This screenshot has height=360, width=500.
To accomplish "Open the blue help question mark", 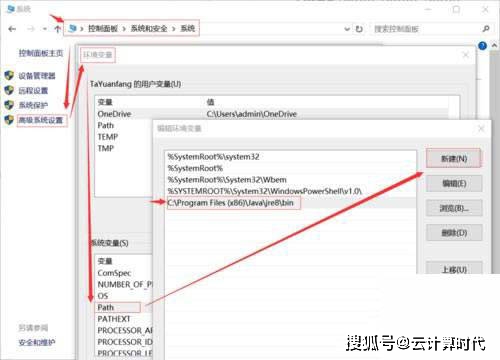I will [x=482, y=46].
